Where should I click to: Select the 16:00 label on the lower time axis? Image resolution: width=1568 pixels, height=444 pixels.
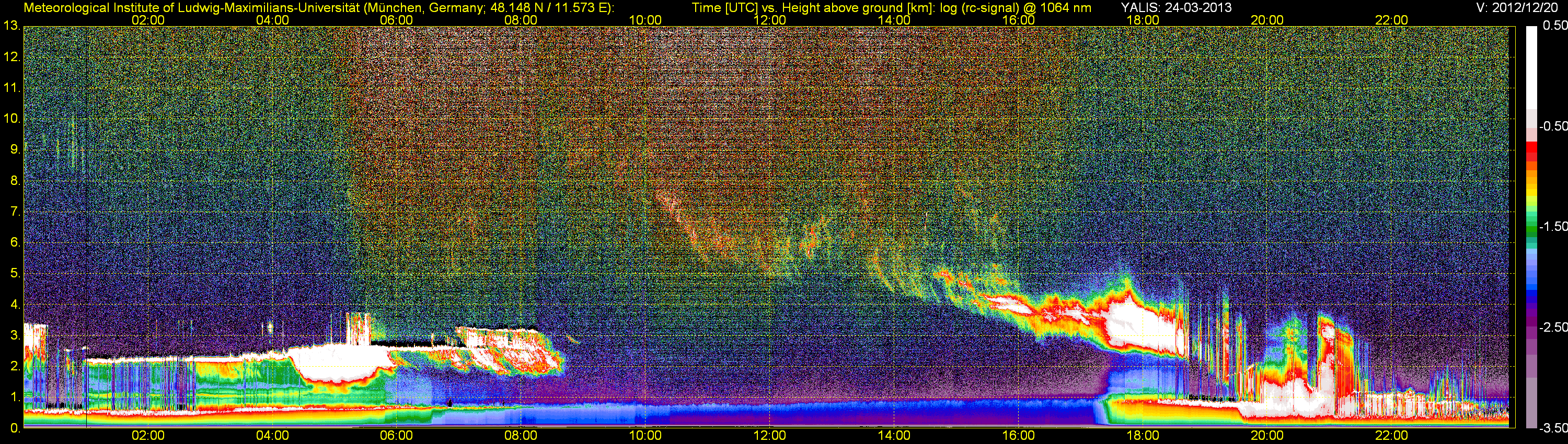click(x=1018, y=436)
